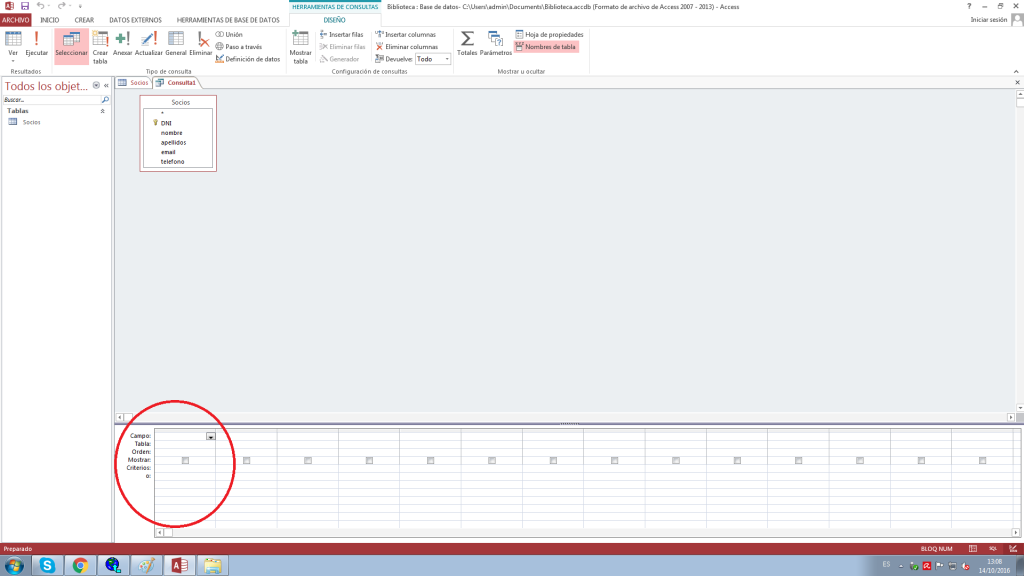This screenshot has height=576, width=1024.
Task: Collapse the Tablas group in the navigation pane
Action: click(102, 111)
